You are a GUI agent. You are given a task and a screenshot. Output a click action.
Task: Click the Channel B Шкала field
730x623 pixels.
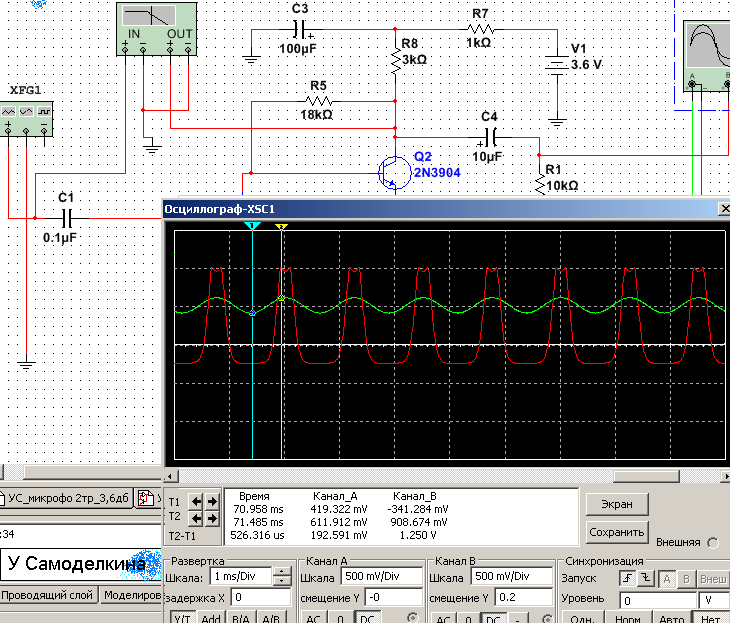[512, 577]
